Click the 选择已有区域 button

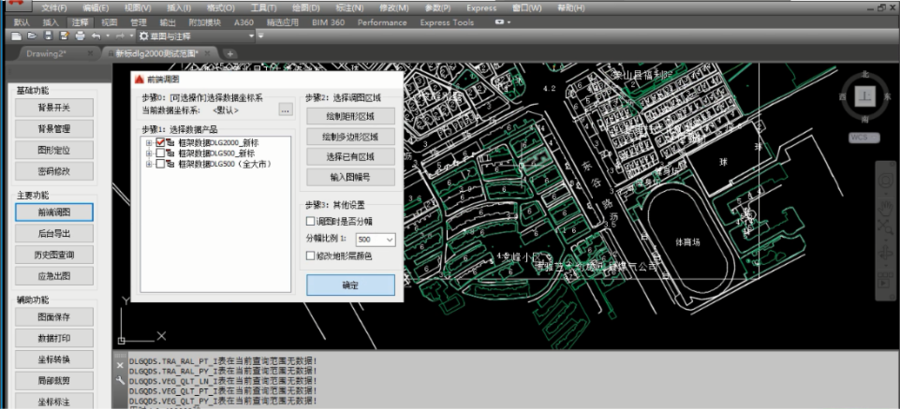[x=350, y=157]
